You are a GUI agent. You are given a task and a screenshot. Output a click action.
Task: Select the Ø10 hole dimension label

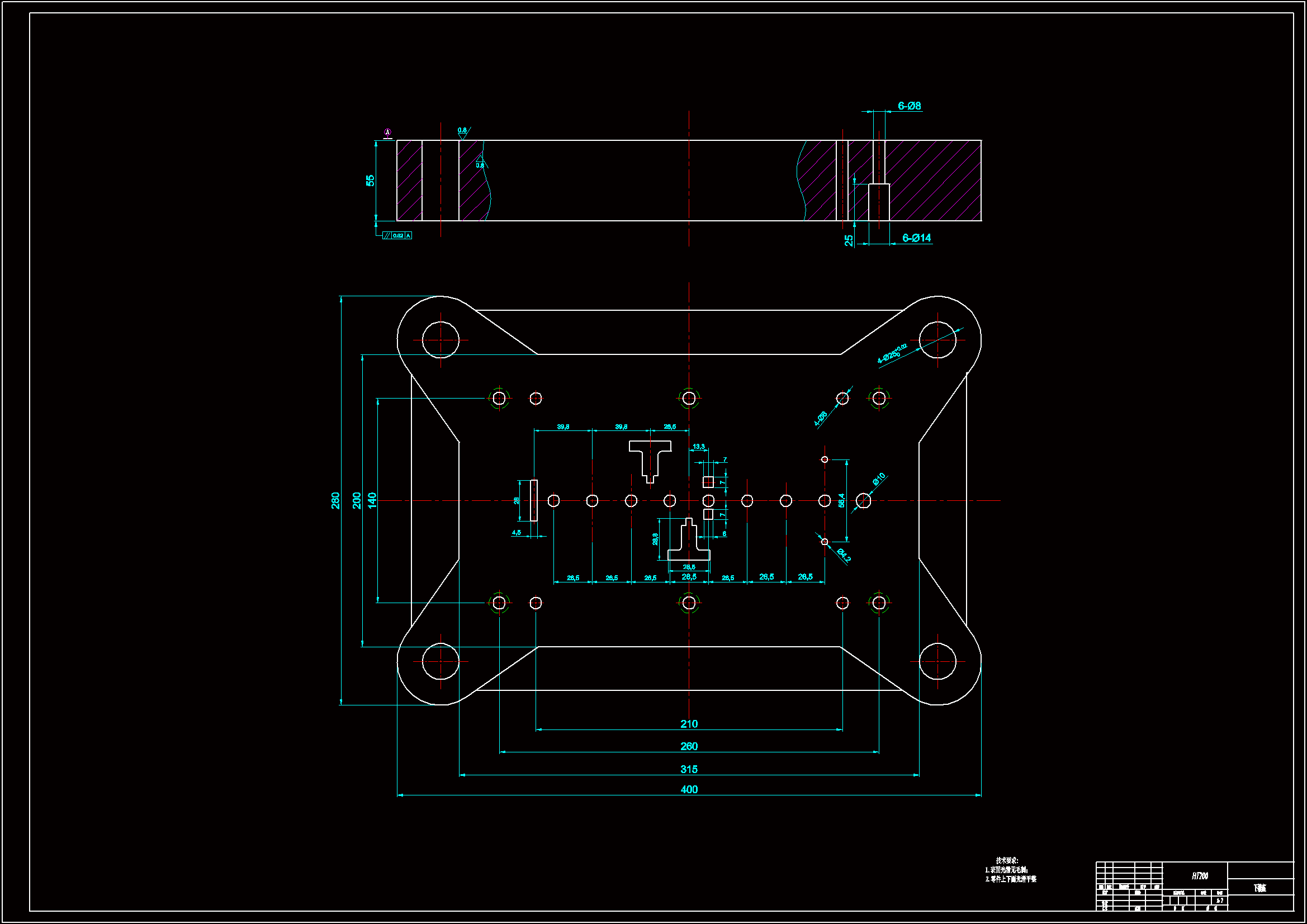click(879, 479)
